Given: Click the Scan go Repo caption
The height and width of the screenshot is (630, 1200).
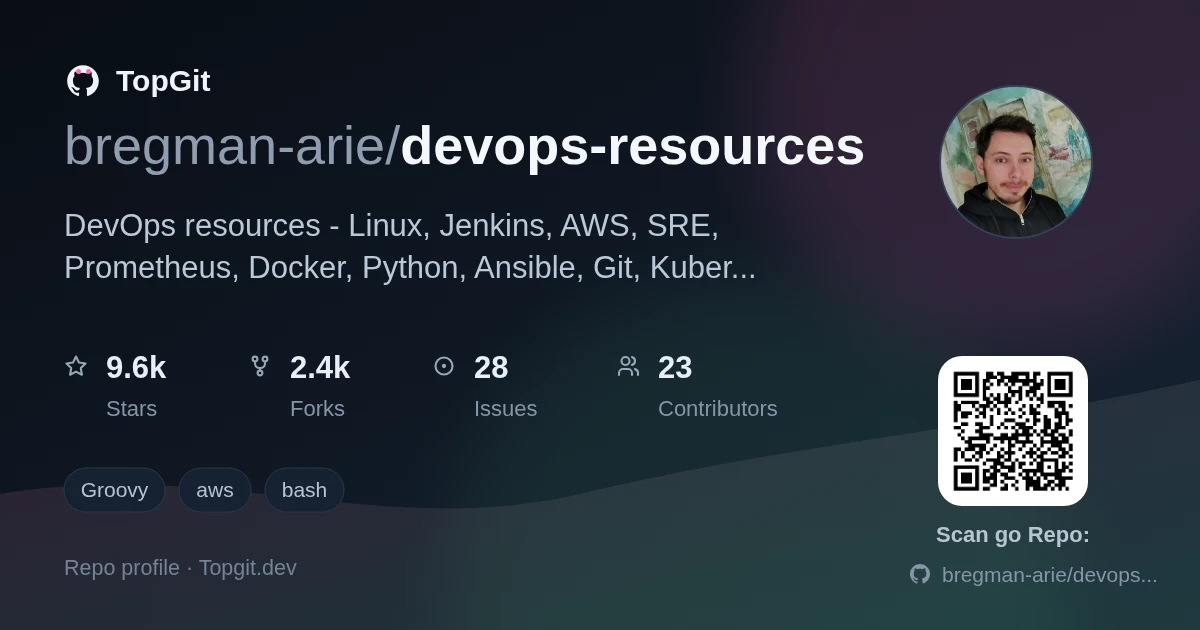Looking at the screenshot, I should pos(1013,535).
